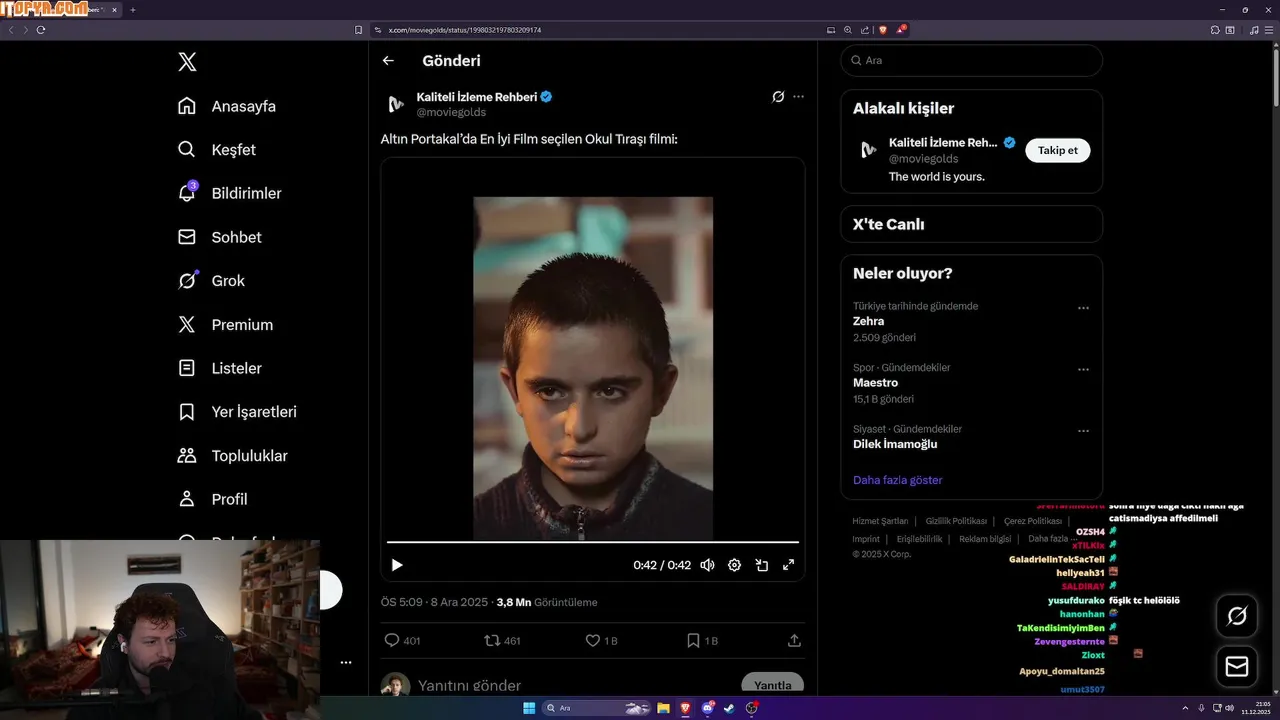Click Grok icon on the post header
The image size is (1280, 720).
(x=778, y=97)
